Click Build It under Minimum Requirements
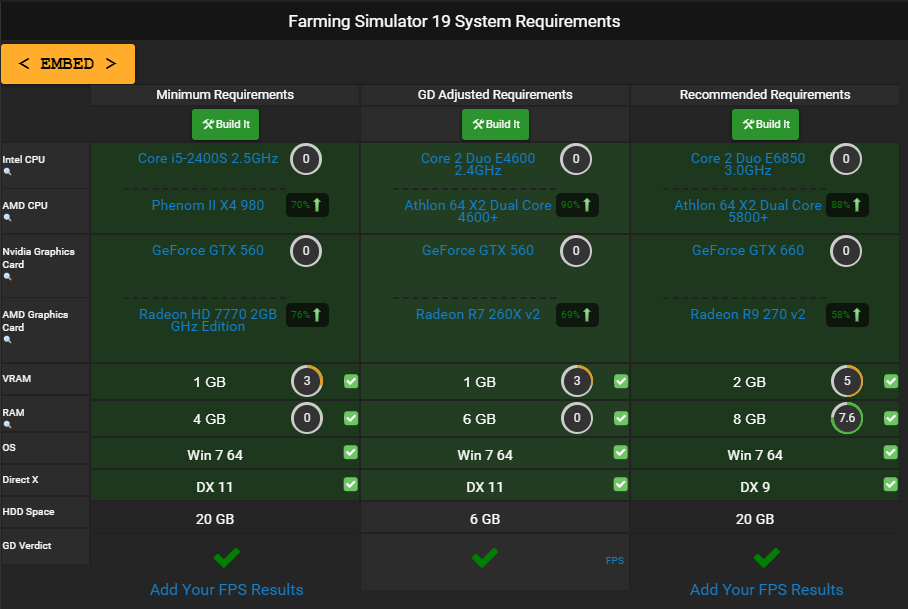Viewport: 908px width, 609px height. click(x=225, y=124)
